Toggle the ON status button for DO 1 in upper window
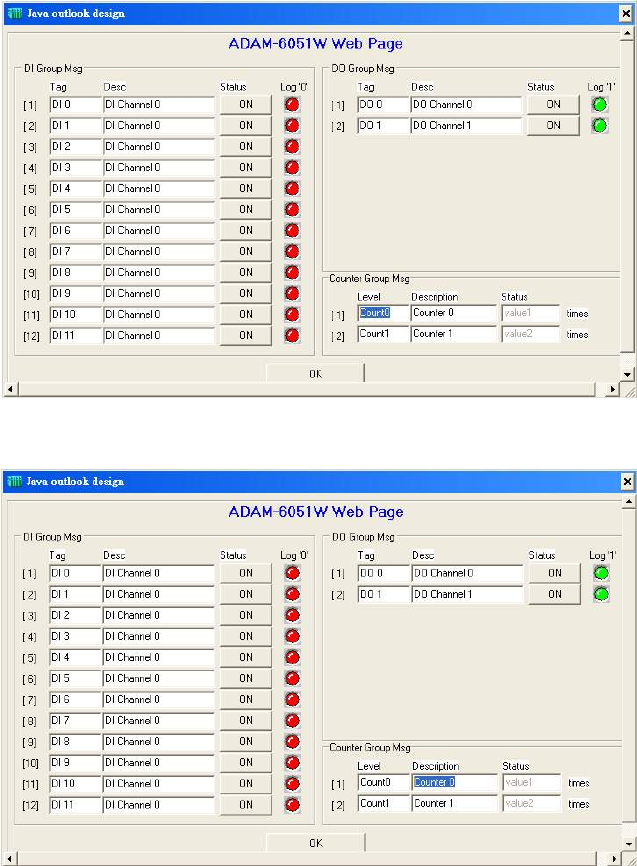This screenshot has height=866, width=637. (553, 125)
